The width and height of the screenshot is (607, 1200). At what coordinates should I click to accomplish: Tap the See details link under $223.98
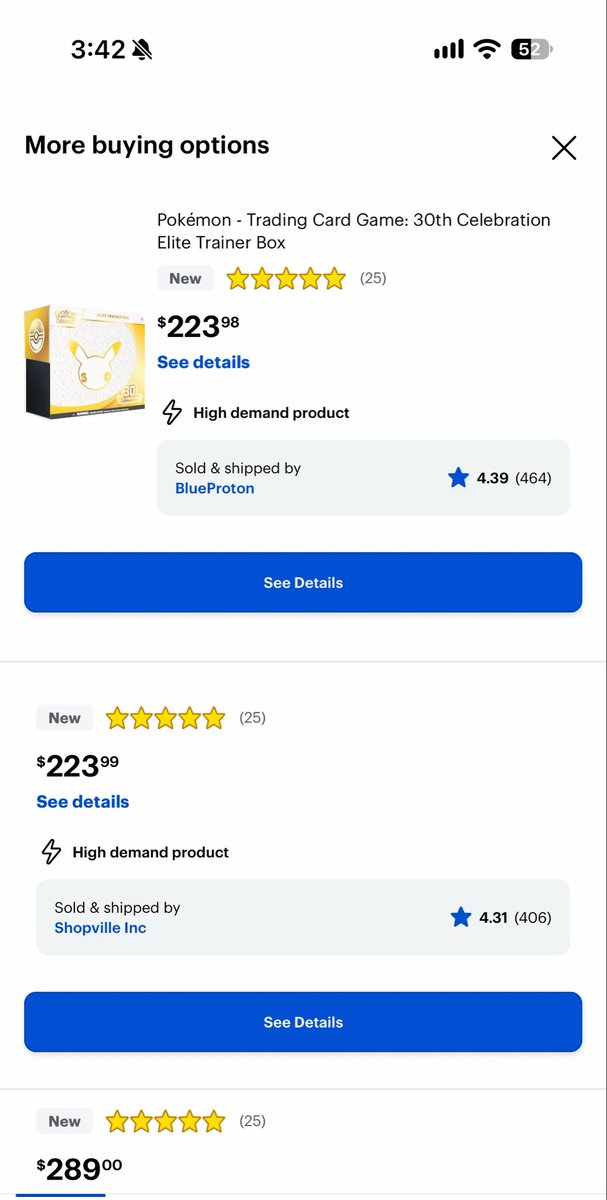pos(203,362)
